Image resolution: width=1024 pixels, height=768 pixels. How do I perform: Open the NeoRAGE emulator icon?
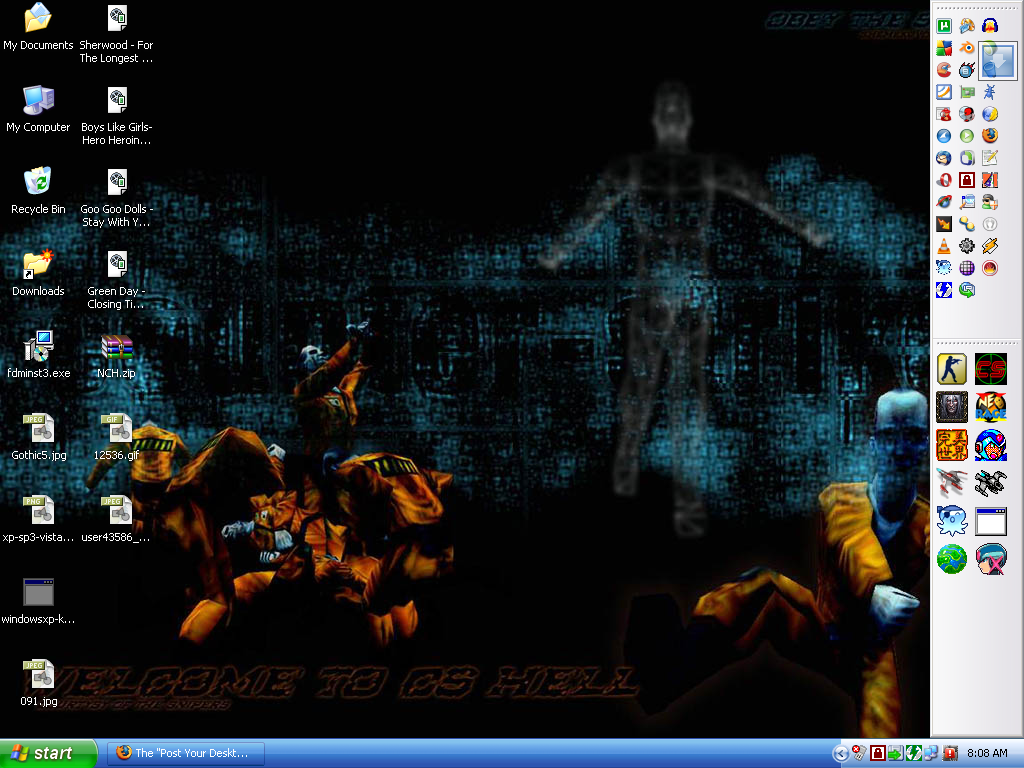click(991, 407)
